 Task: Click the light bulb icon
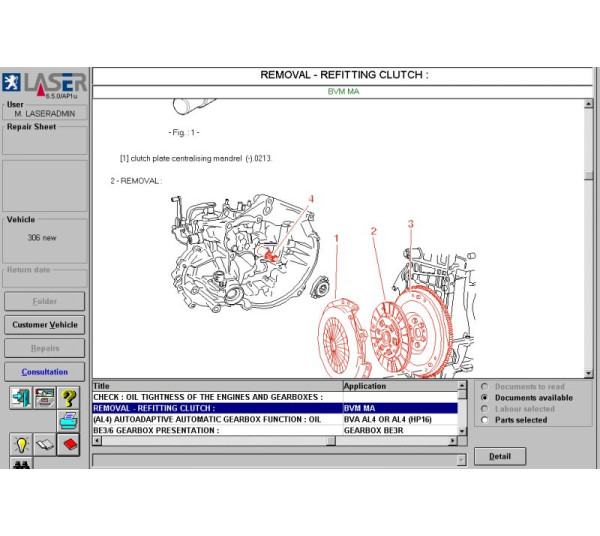pos(20,444)
